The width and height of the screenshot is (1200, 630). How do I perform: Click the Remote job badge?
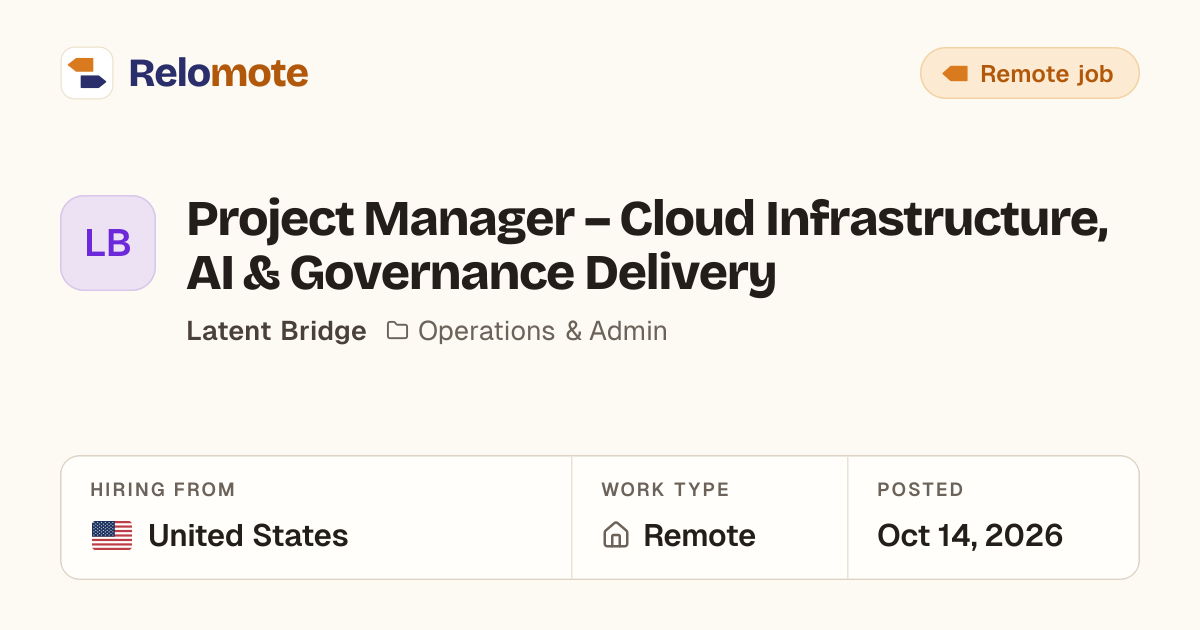(x=1029, y=73)
